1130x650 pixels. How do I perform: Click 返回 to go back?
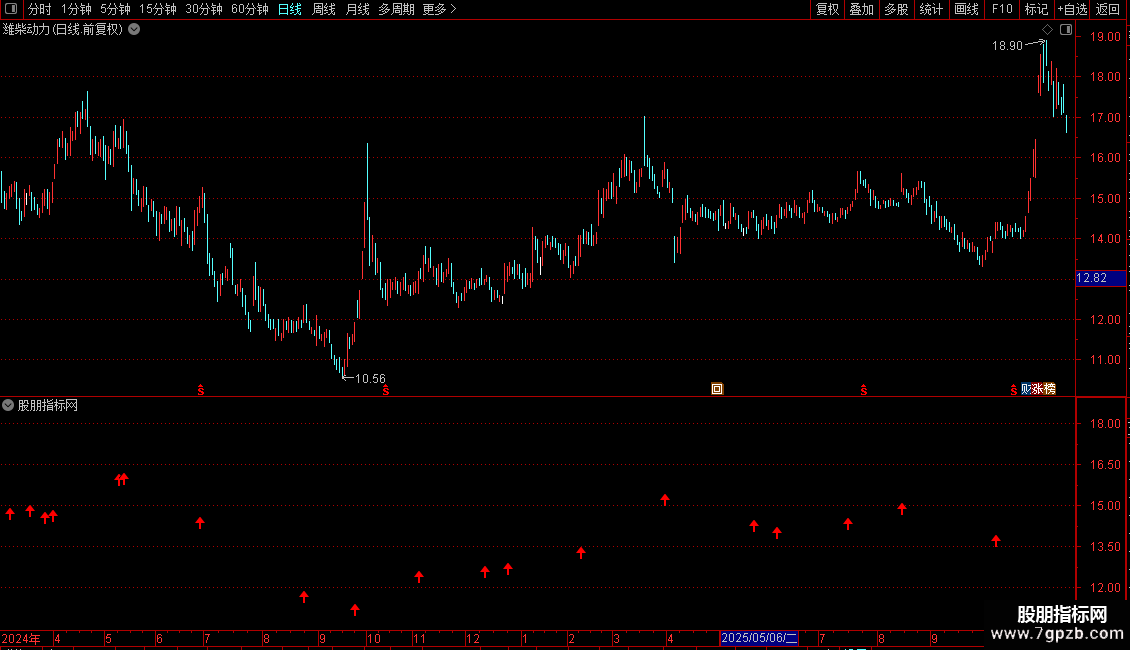pos(1108,9)
